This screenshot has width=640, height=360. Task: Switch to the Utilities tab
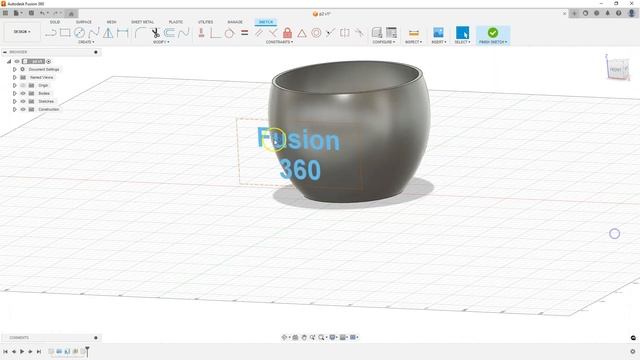pos(205,22)
